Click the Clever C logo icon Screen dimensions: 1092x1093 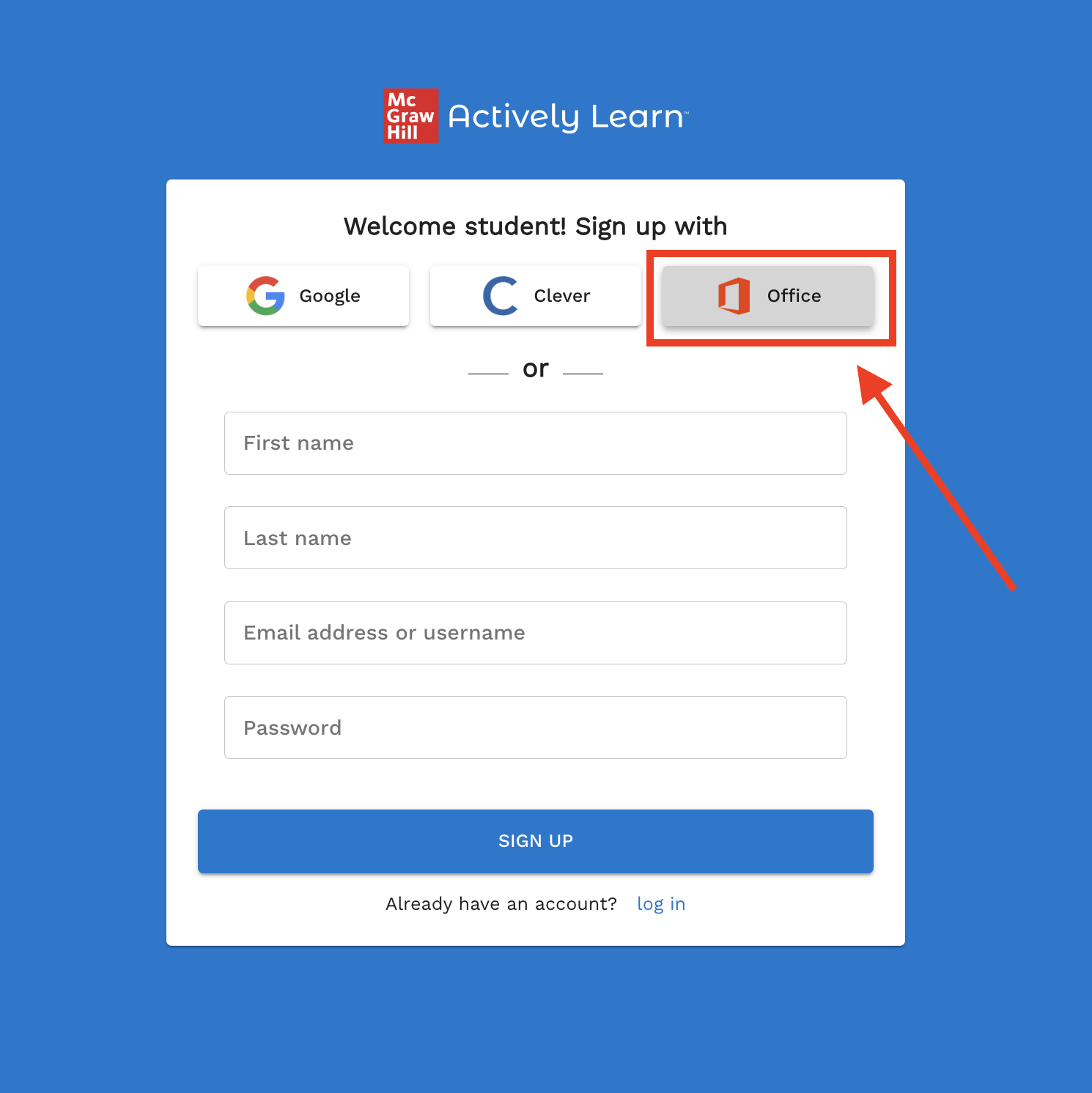click(501, 296)
